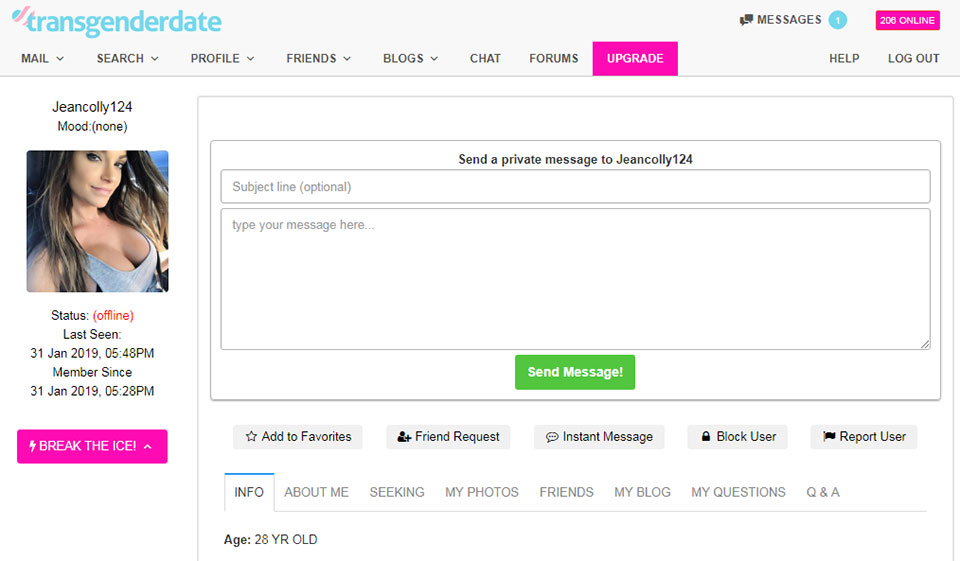Click the transgenderdate logo
Screen dimensions: 960x561
click(x=116, y=22)
